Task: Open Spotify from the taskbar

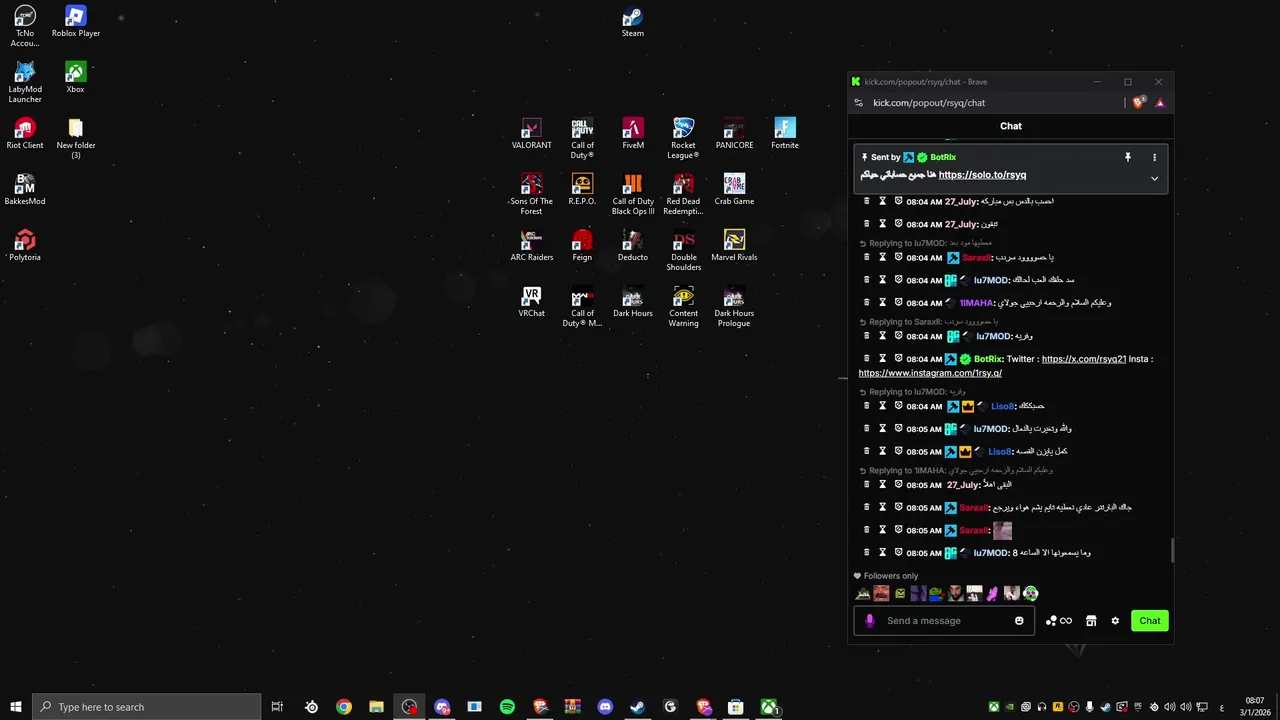Action: click(507, 707)
